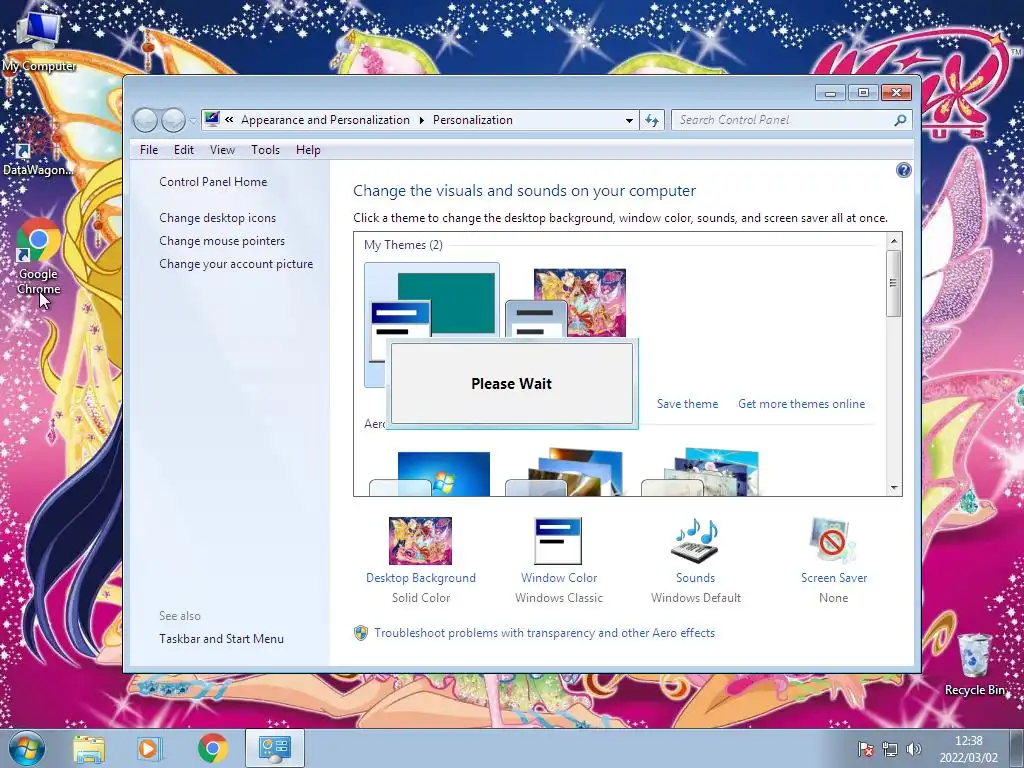This screenshot has height=768, width=1024.
Task: Click Troubleshoot problems with transparency link
Action: coord(544,633)
